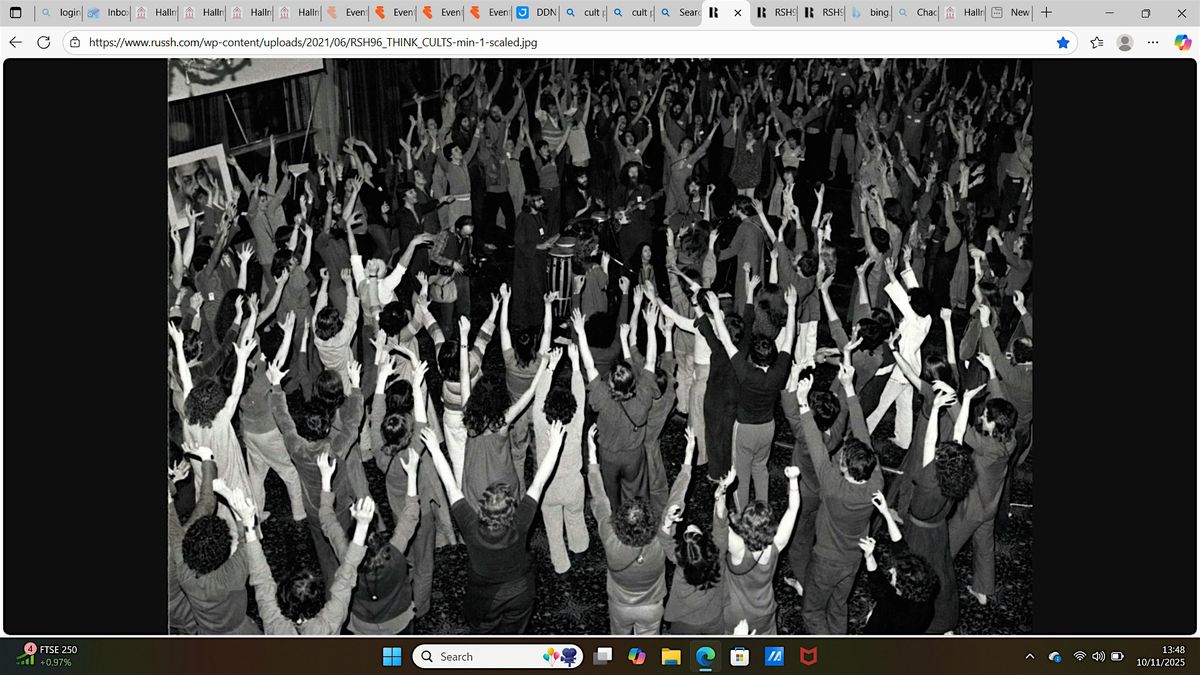
Task: Open the Settings and more menu
Action: pyautogui.click(x=1152, y=42)
